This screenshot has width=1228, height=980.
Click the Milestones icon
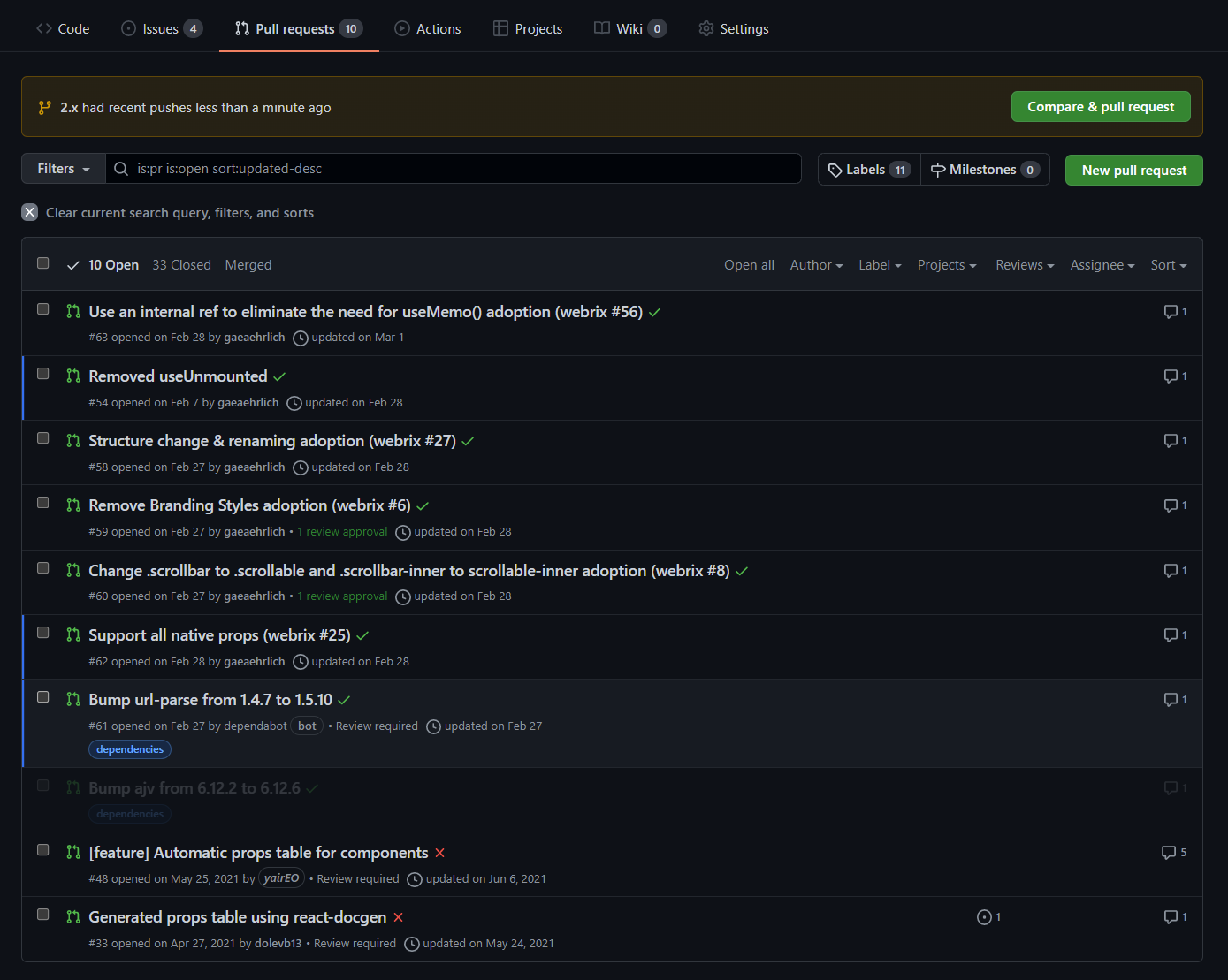click(x=940, y=169)
